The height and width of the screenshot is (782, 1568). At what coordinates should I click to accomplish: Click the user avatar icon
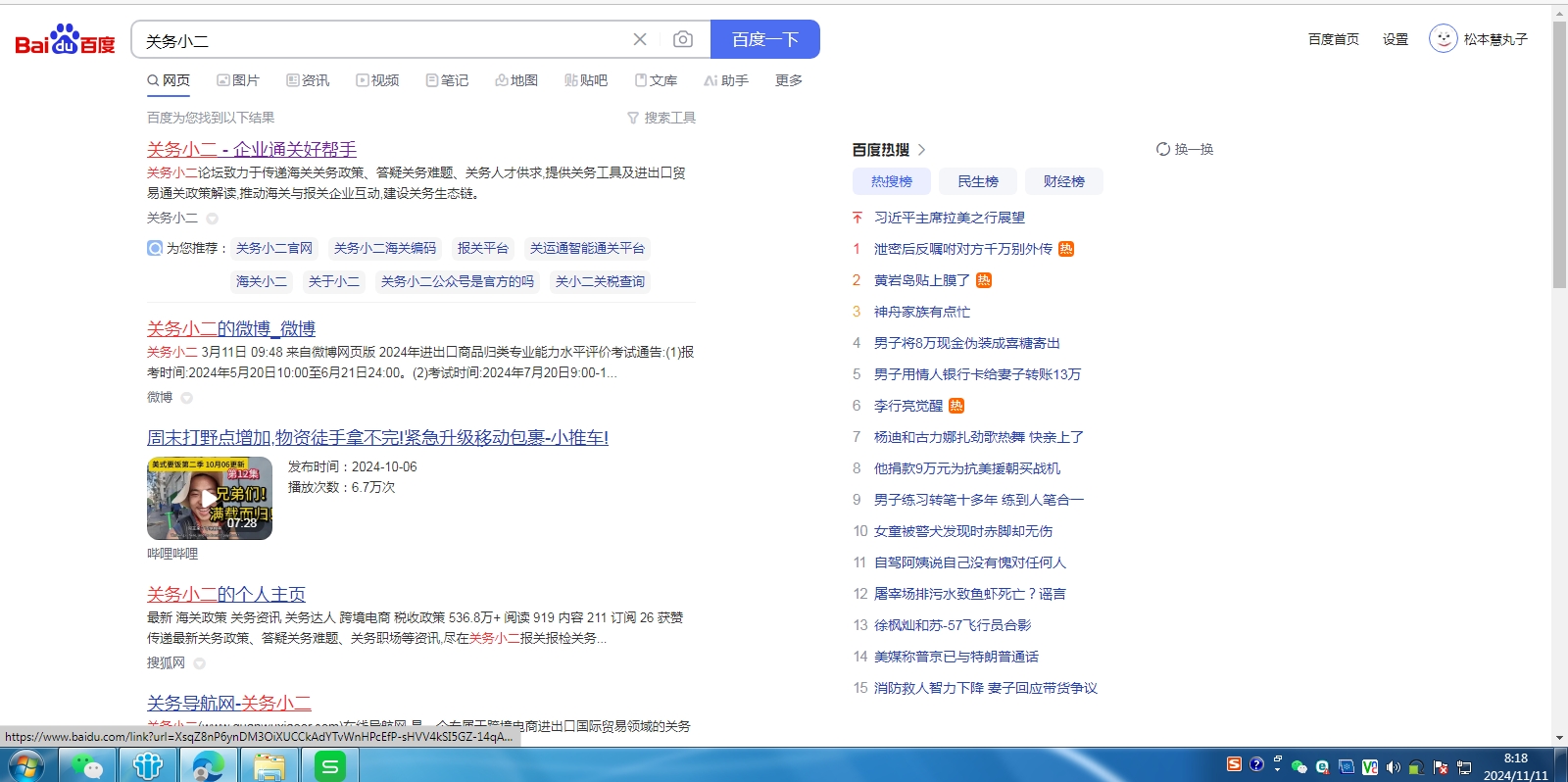tap(1443, 38)
